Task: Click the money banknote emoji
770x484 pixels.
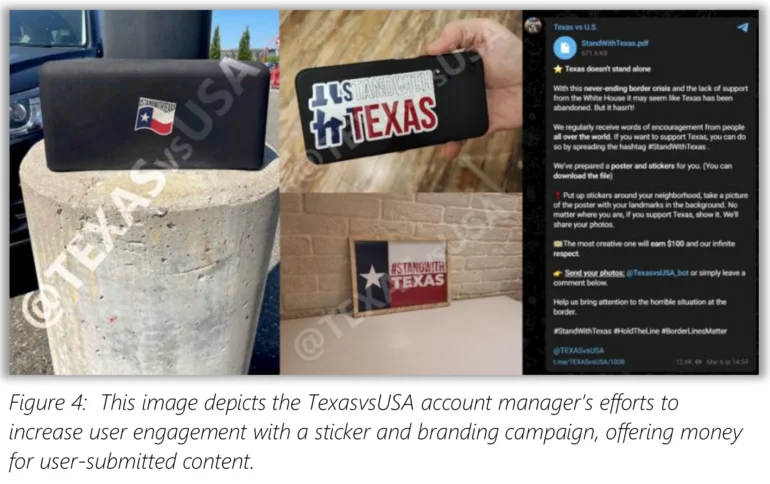Action: coord(558,243)
